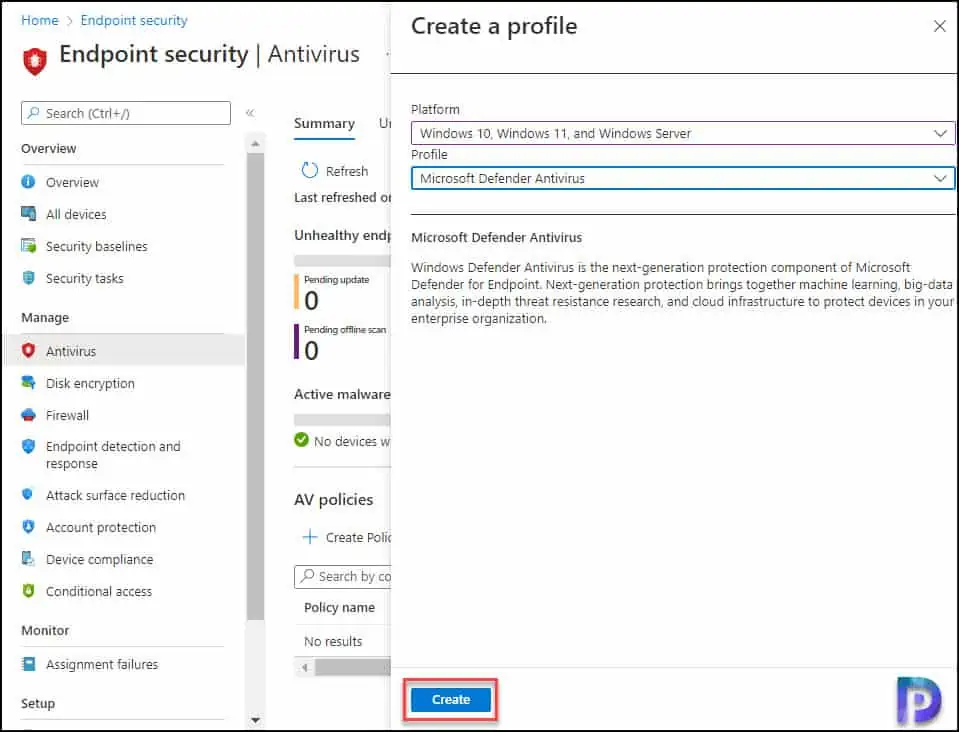
Task: Select Security baselines menu item
Action: [x=97, y=246]
